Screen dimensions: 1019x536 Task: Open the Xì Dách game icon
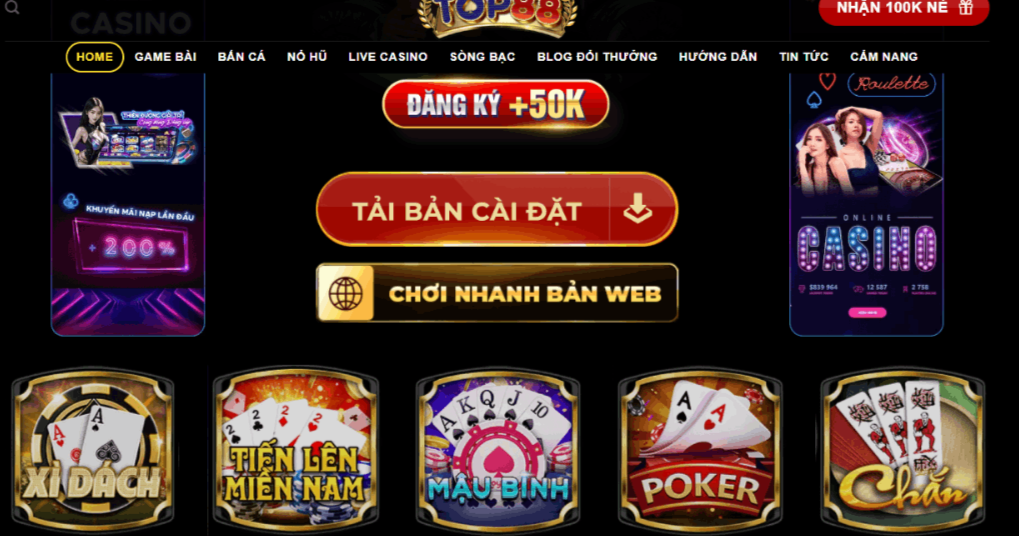(93, 450)
